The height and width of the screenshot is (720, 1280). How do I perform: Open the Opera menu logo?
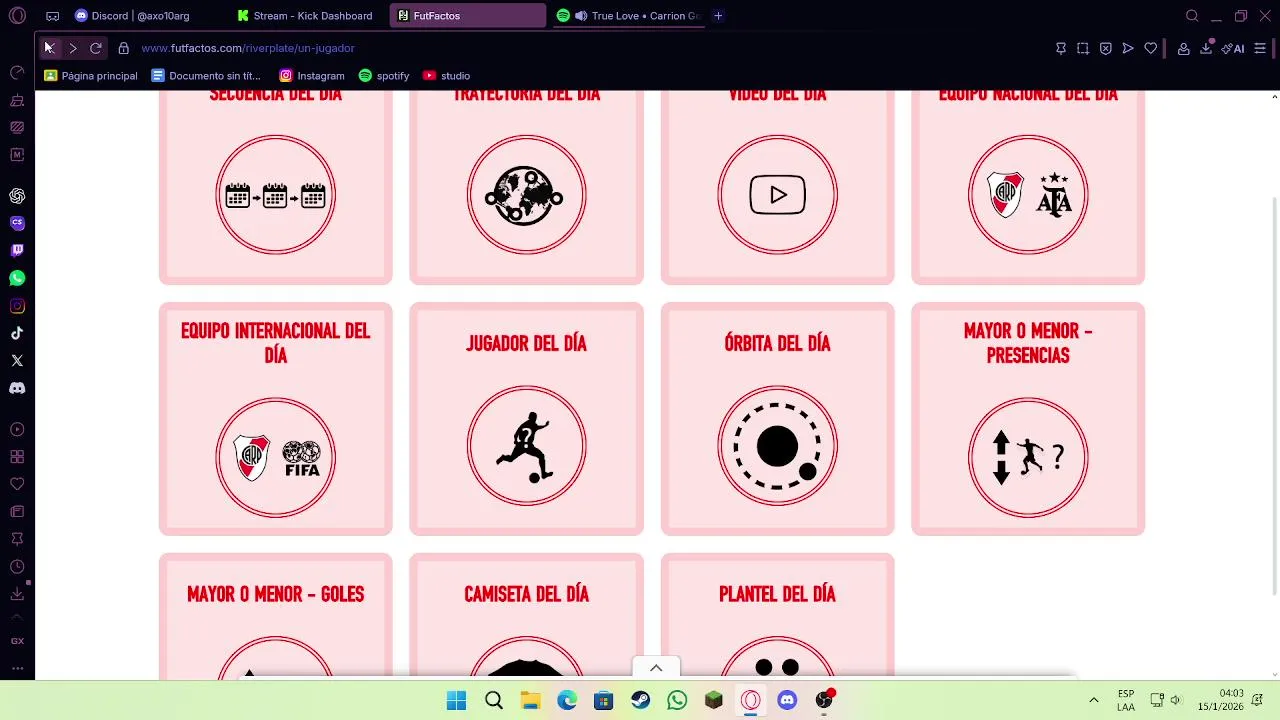pyautogui.click(x=17, y=16)
